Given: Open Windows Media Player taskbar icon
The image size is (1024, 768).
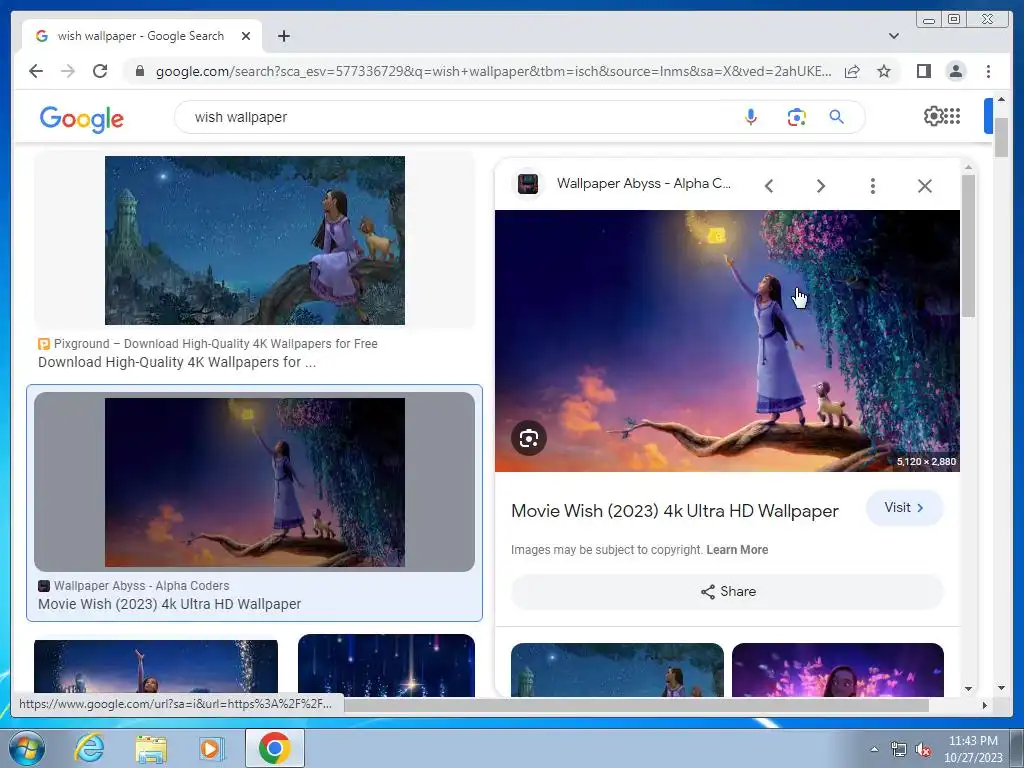Looking at the screenshot, I should 211,748.
